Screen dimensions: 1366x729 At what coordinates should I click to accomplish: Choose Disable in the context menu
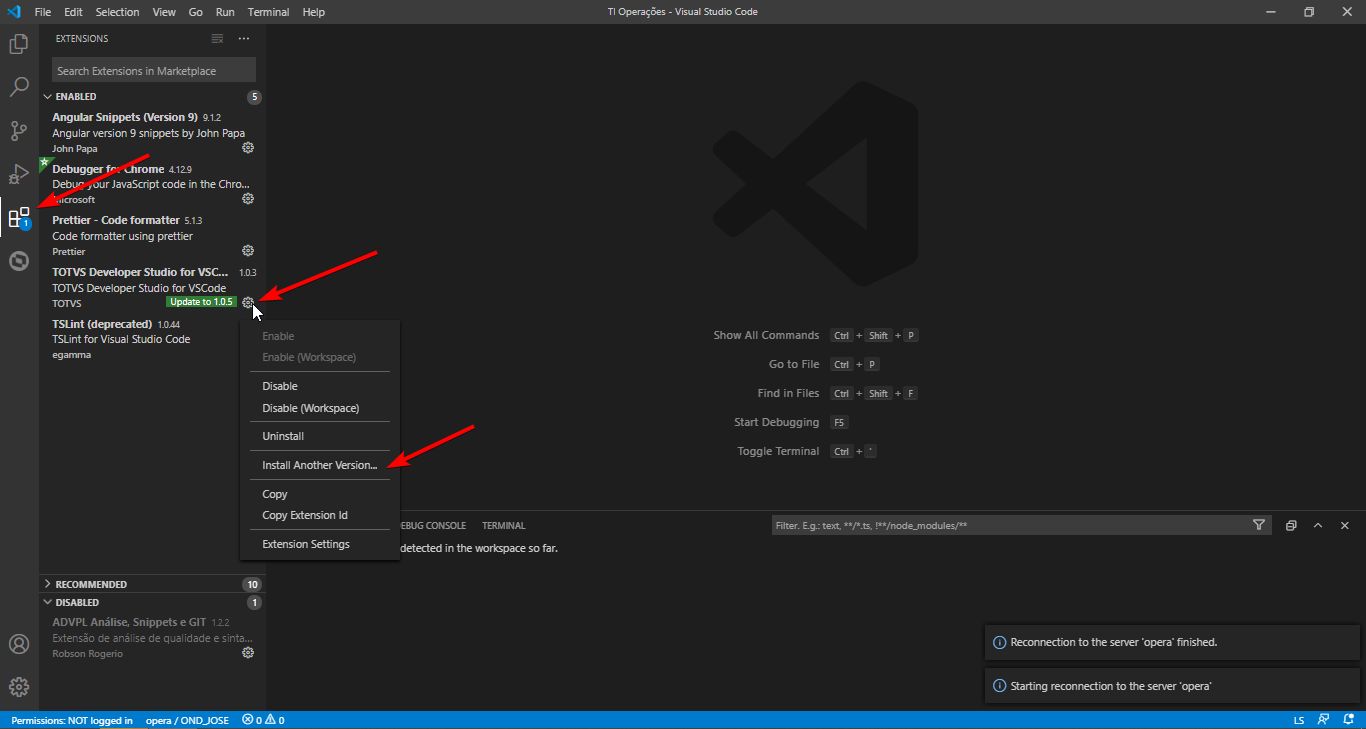tap(319, 386)
